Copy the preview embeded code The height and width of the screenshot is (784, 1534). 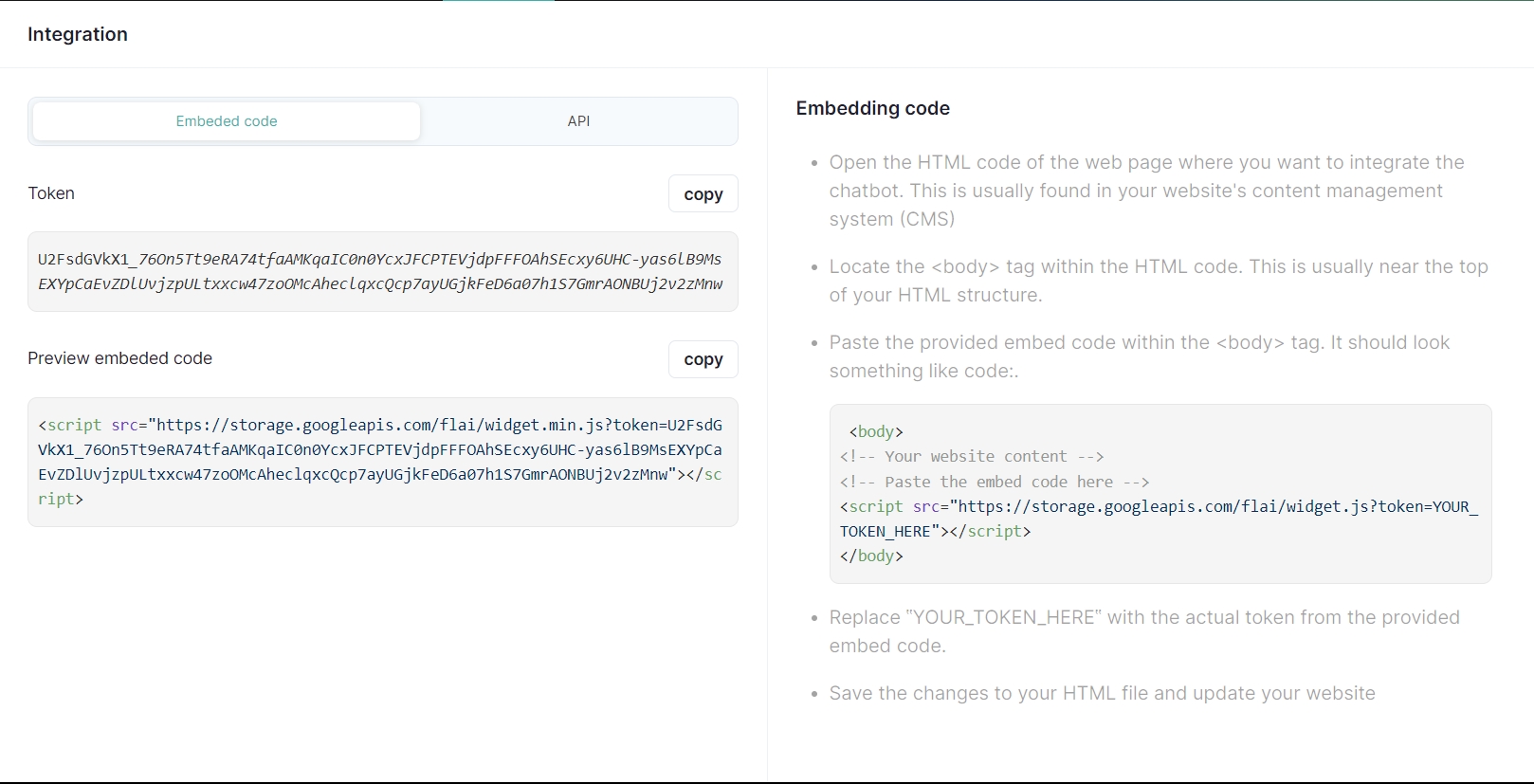(703, 359)
